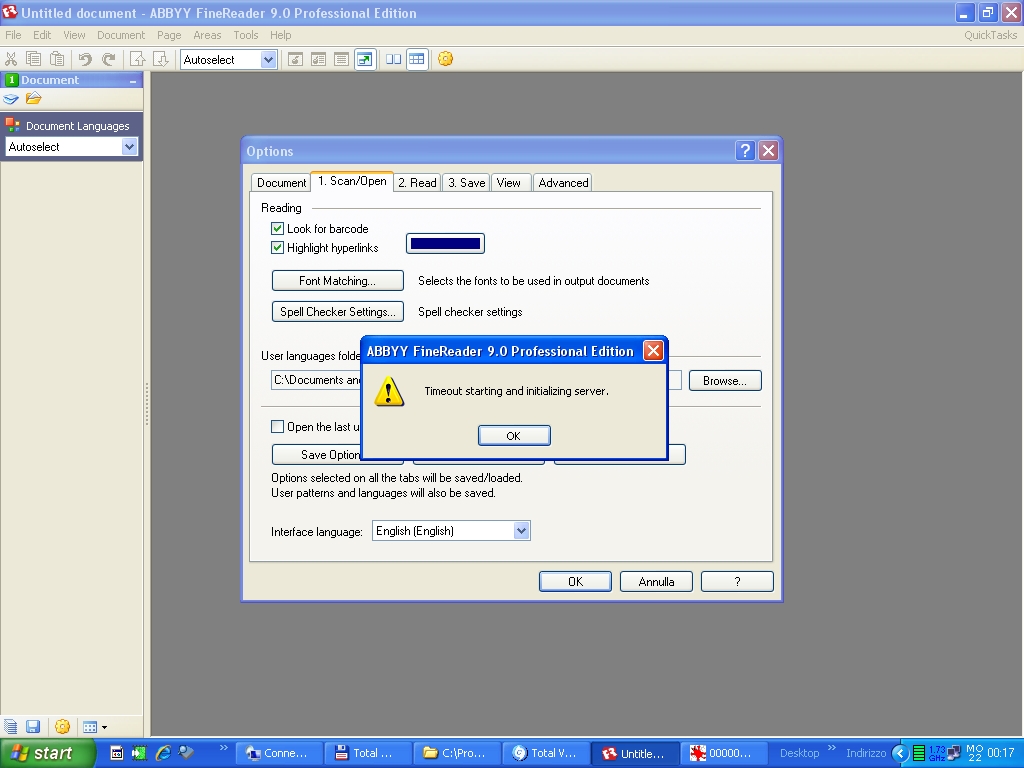Close the ABBYY FineReader warning popup
This screenshot has width=1024, height=768.
click(653, 351)
